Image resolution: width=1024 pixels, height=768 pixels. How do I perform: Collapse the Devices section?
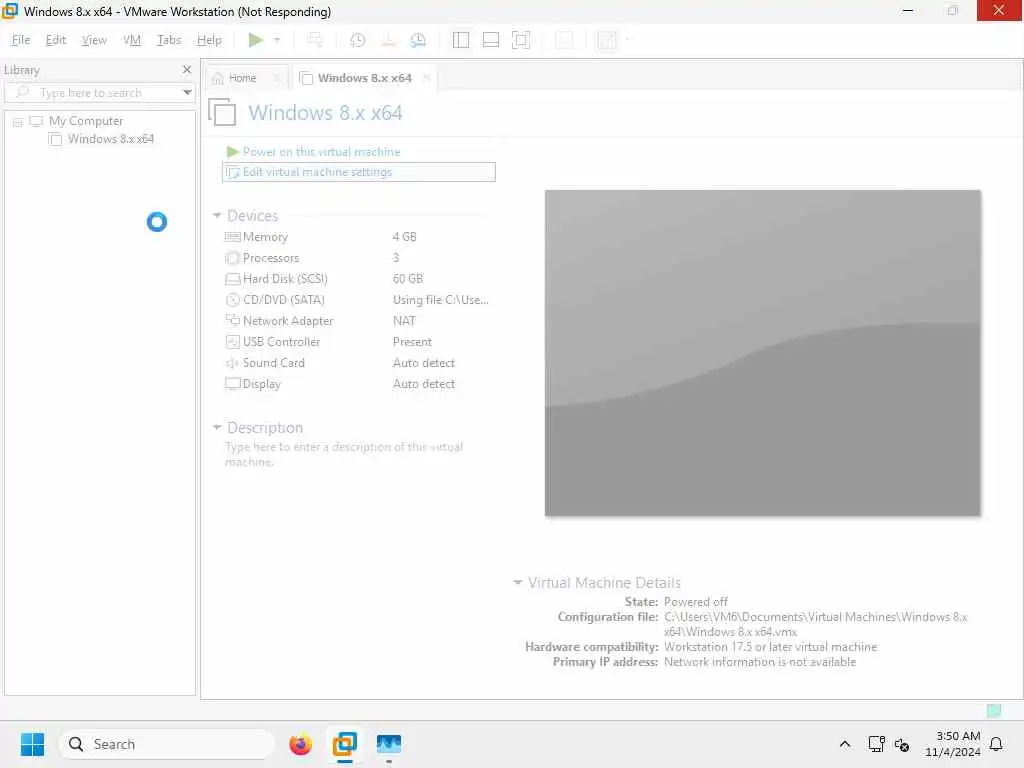216,216
